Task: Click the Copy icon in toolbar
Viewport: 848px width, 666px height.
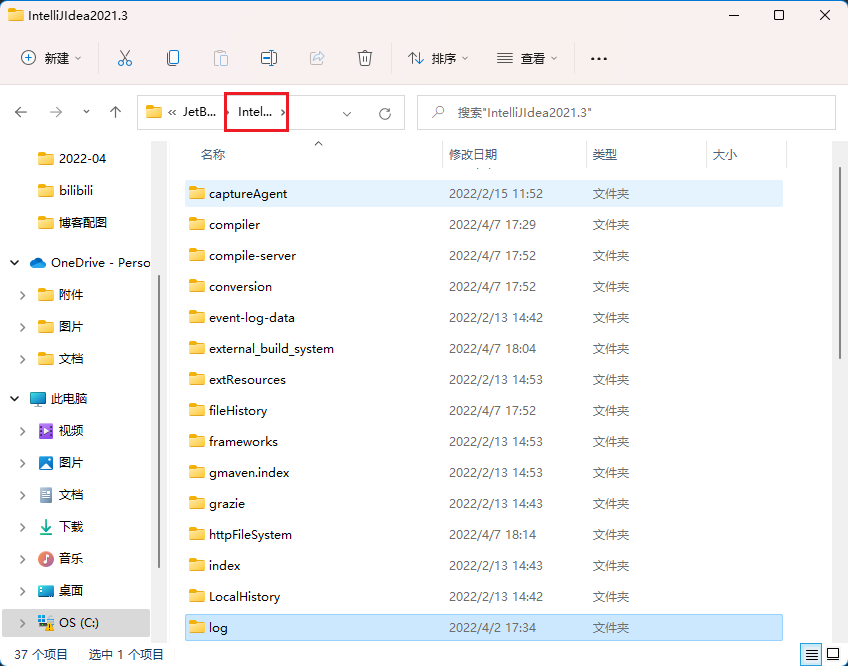Action: (x=173, y=58)
